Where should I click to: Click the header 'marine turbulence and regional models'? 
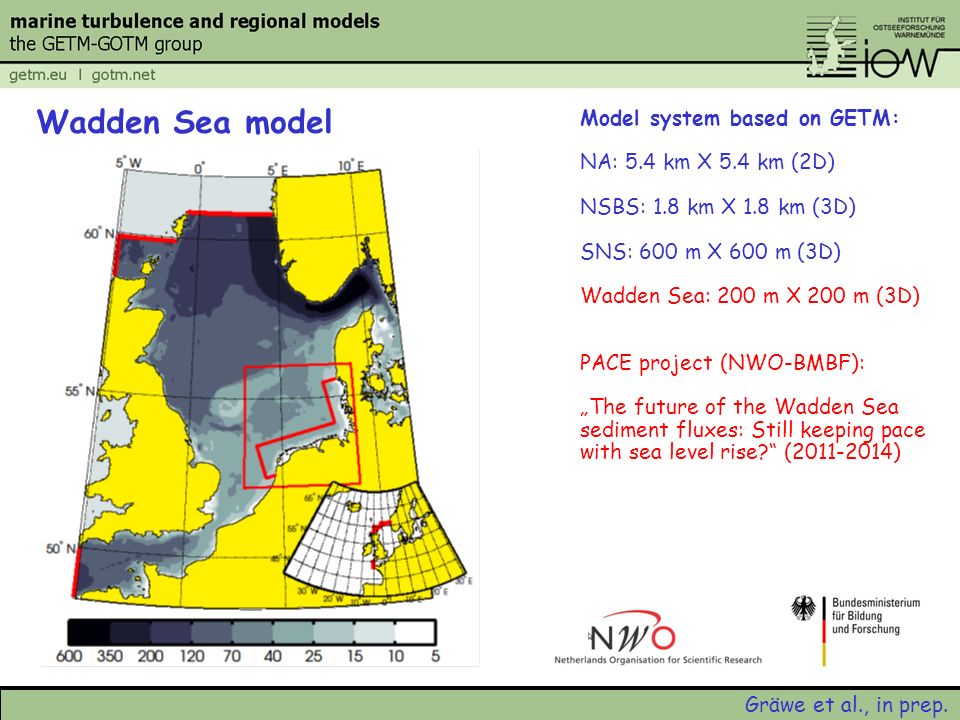pos(195,21)
